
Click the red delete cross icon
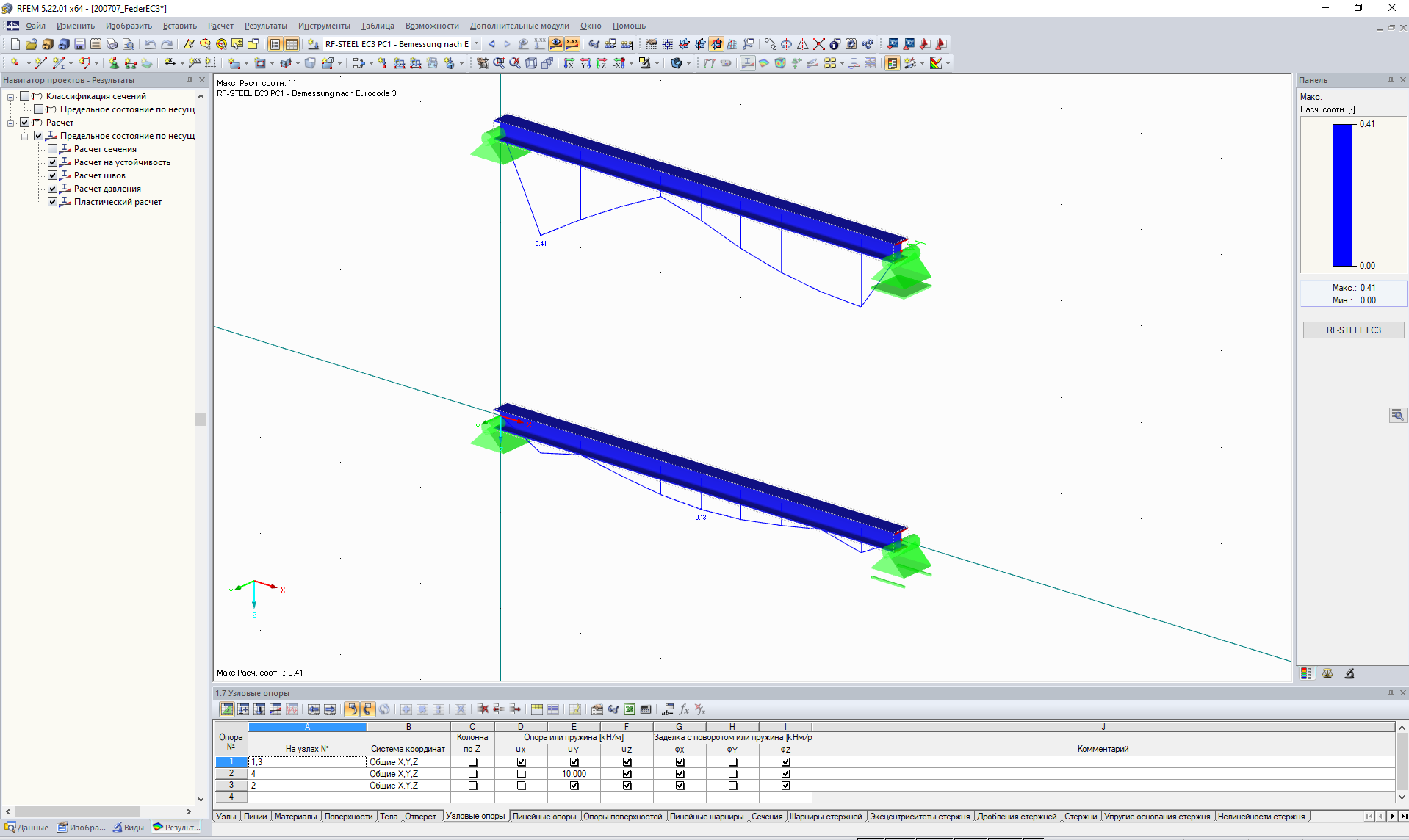coord(818,44)
